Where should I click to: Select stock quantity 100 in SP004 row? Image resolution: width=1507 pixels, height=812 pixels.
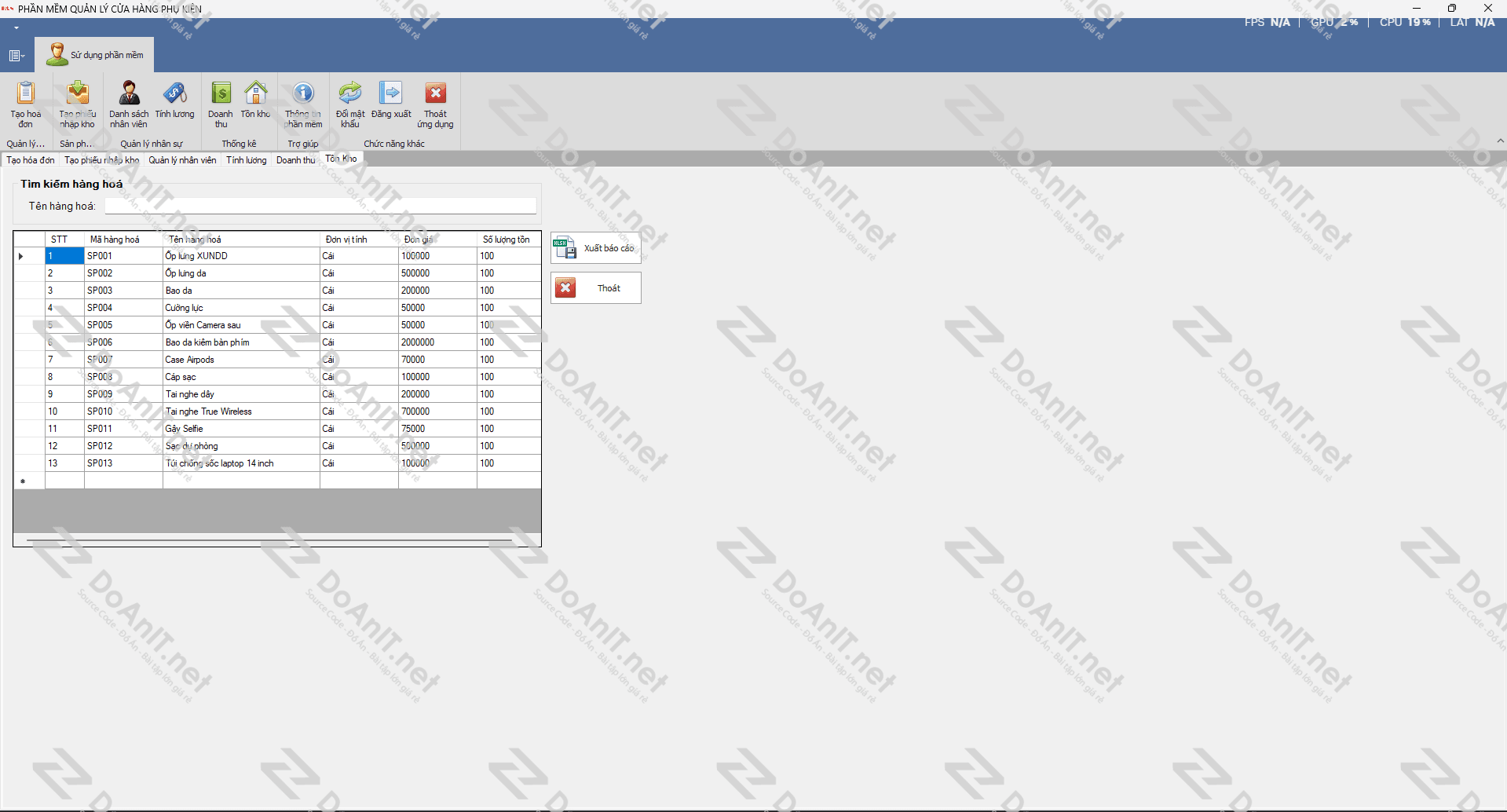tap(509, 308)
